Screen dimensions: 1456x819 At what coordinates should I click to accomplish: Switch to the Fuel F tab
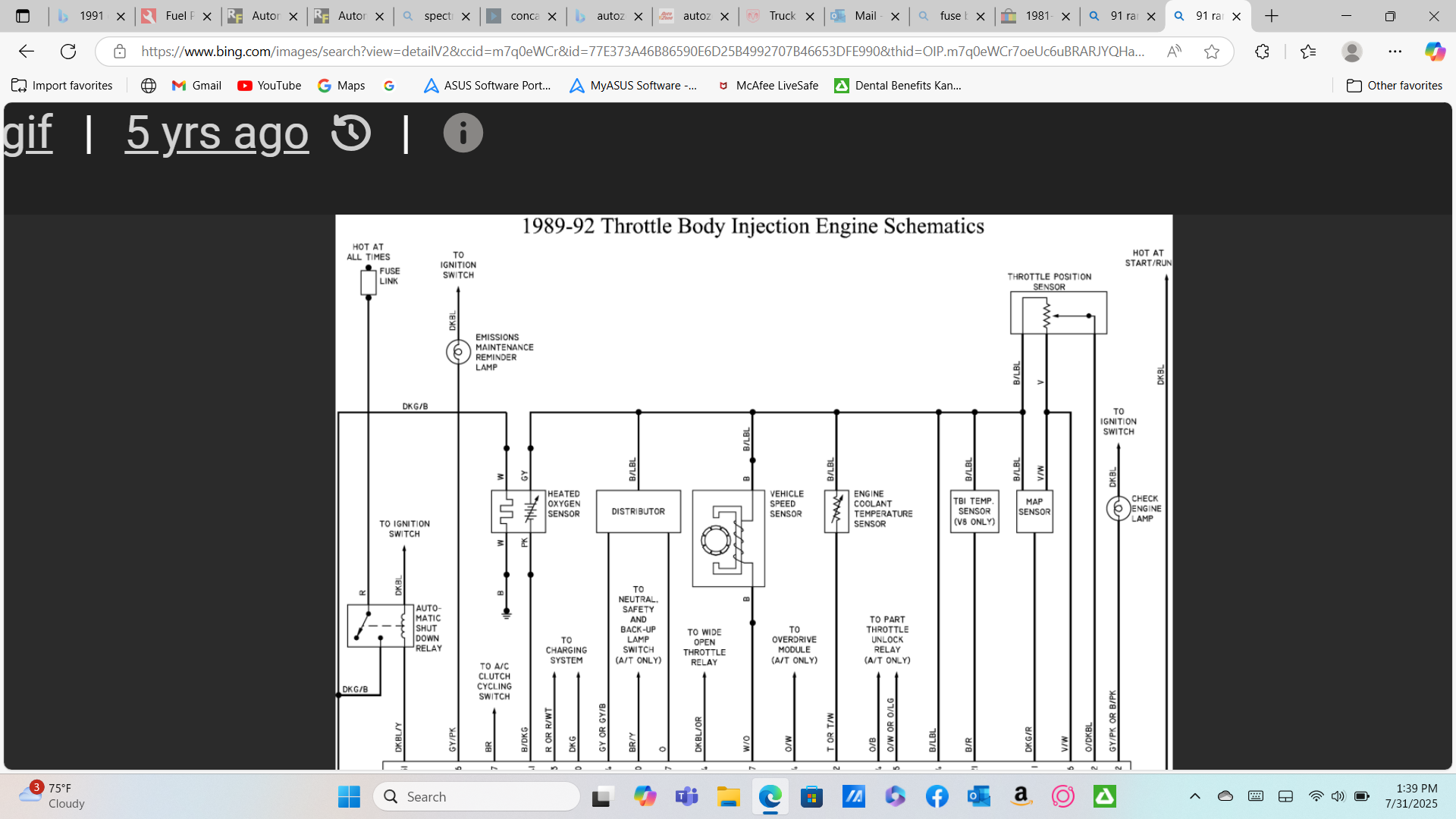tap(179, 16)
